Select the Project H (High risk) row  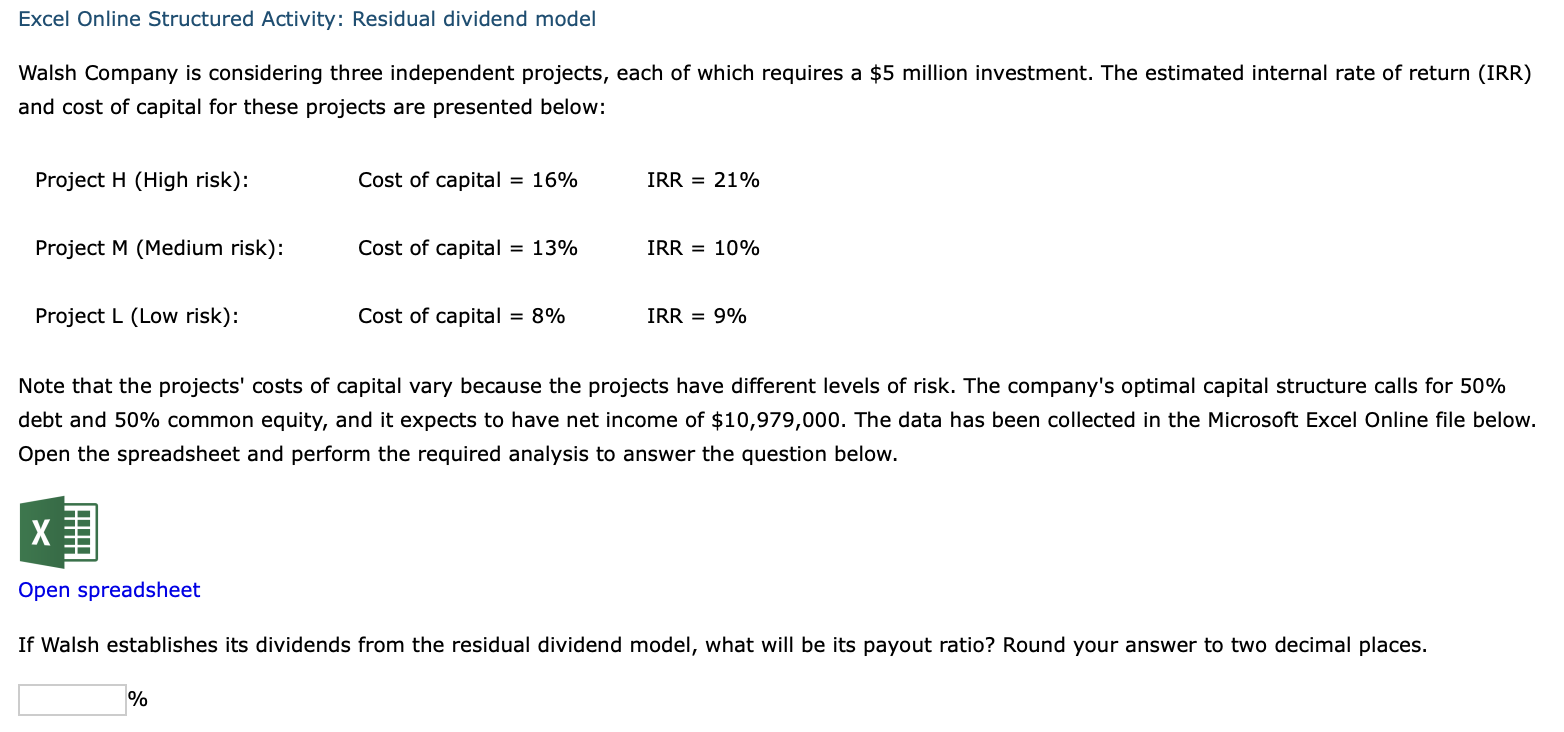[141, 180]
